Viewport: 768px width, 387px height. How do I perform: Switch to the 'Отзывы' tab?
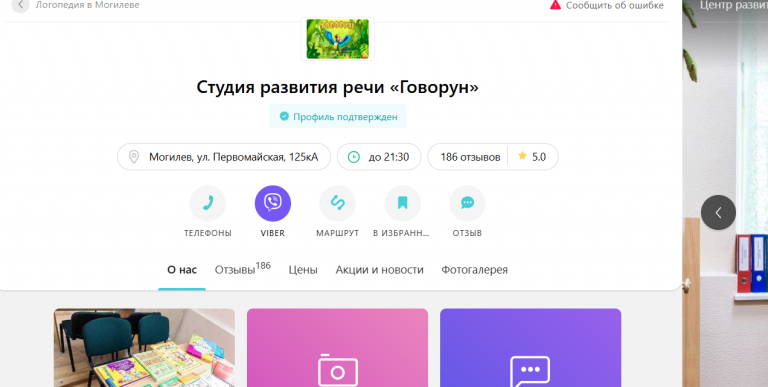(242, 269)
